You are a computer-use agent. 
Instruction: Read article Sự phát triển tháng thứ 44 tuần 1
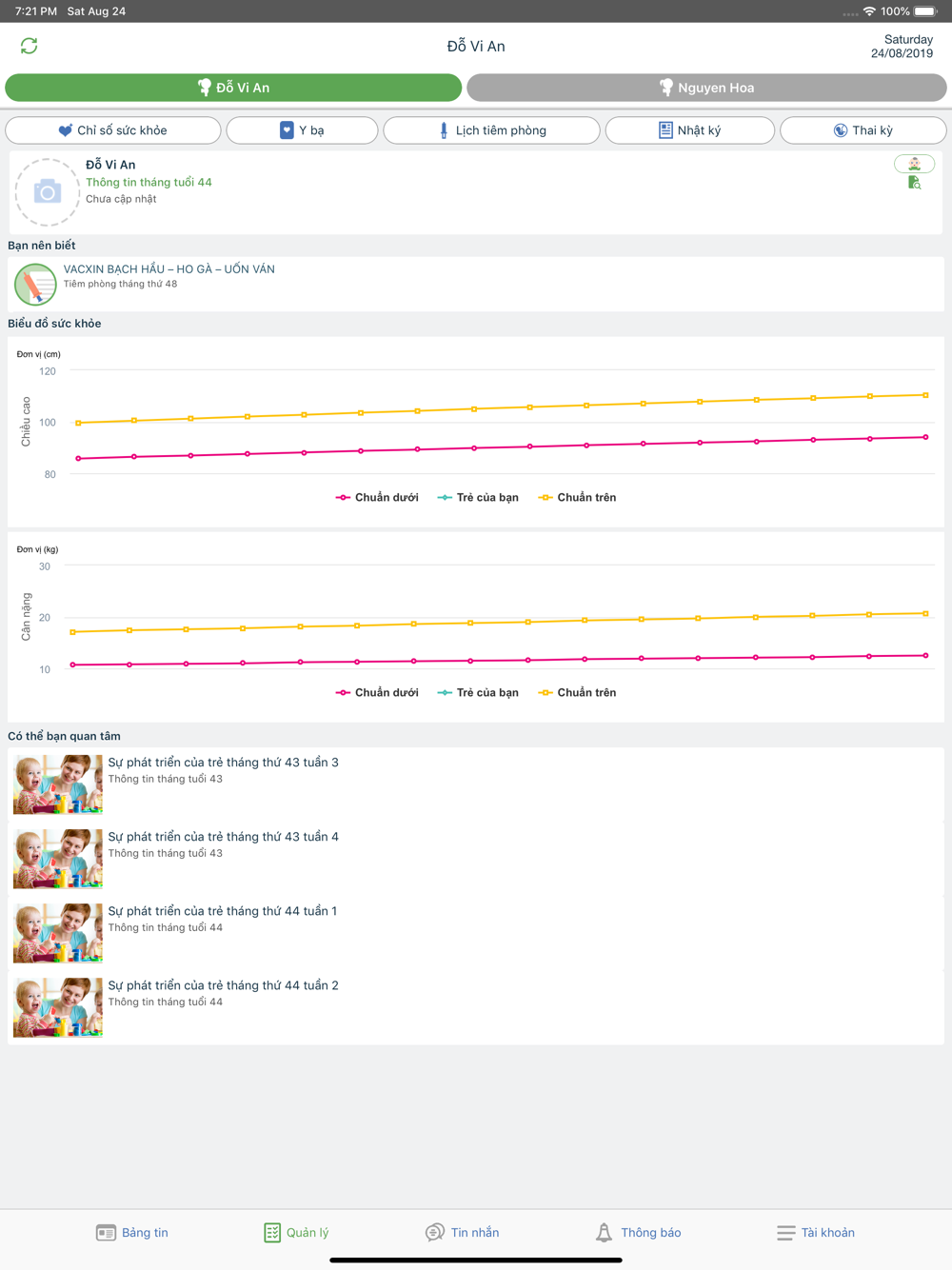pyautogui.click(x=476, y=933)
